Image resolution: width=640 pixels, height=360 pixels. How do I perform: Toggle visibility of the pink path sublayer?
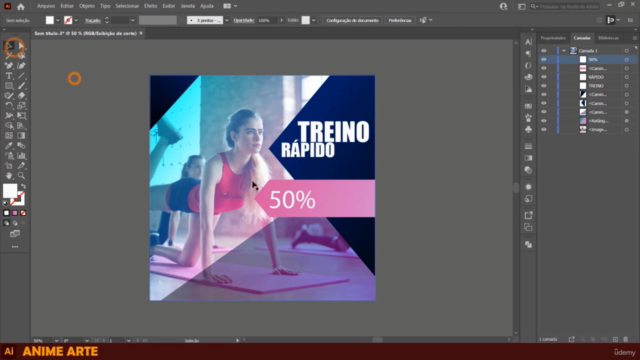coord(544,68)
